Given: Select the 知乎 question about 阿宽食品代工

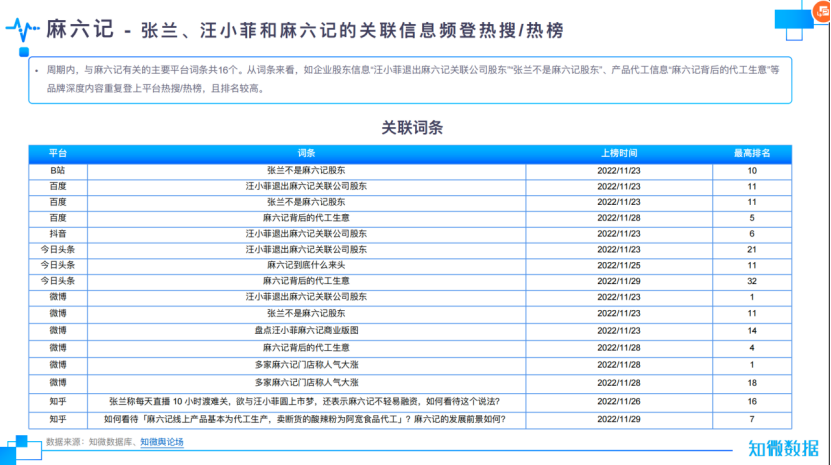Looking at the screenshot, I should [305, 419].
